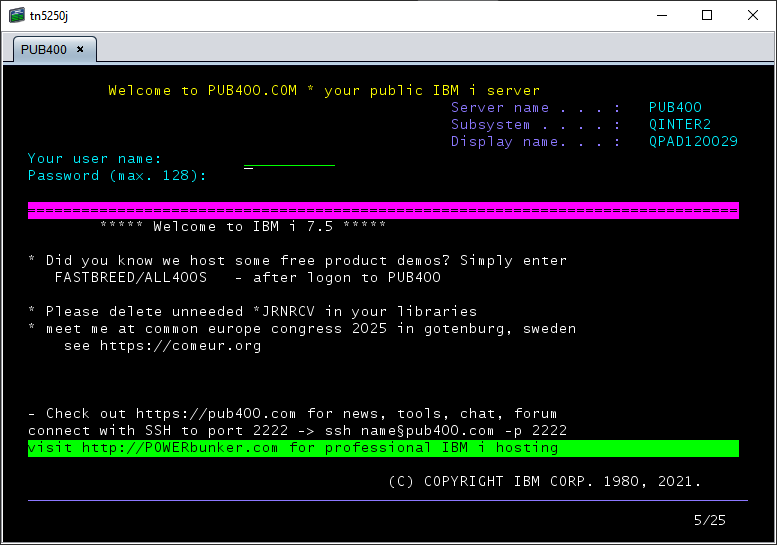The width and height of the screenshot is (777, 545).
Task: Maximize the tn5250j window
Action: pos(707,15)
